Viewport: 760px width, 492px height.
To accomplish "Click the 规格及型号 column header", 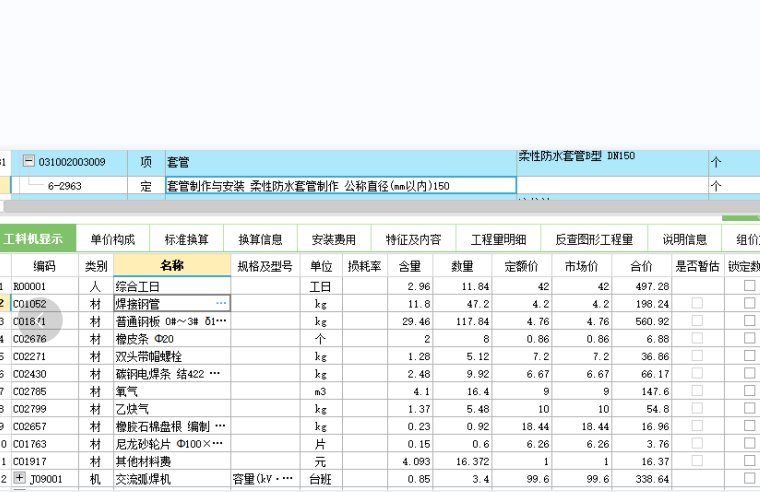I will 265,266.
